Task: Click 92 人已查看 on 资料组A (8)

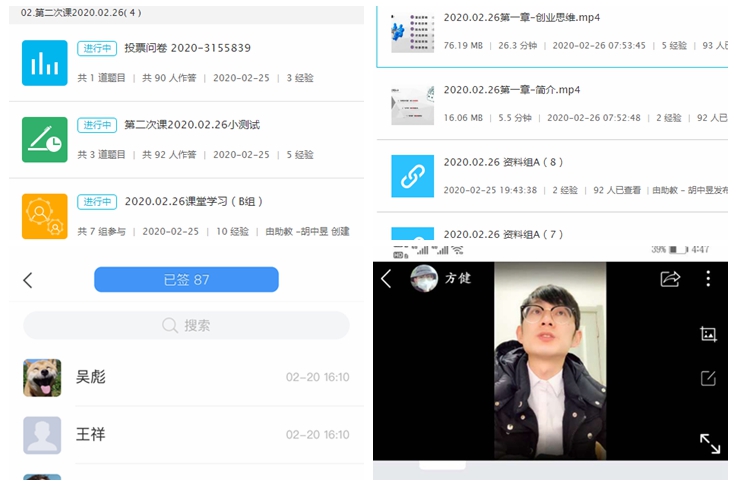Action: [x=617, y=190]
